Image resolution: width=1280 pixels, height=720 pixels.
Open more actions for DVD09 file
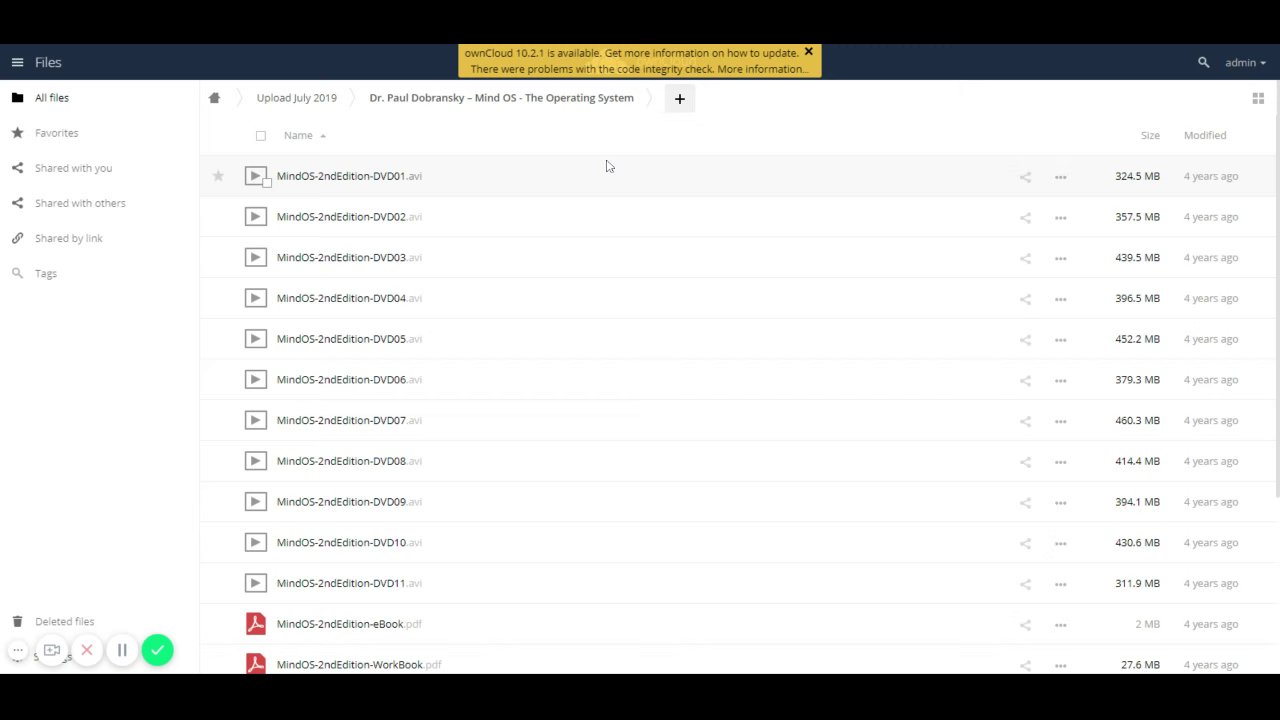1060,503
